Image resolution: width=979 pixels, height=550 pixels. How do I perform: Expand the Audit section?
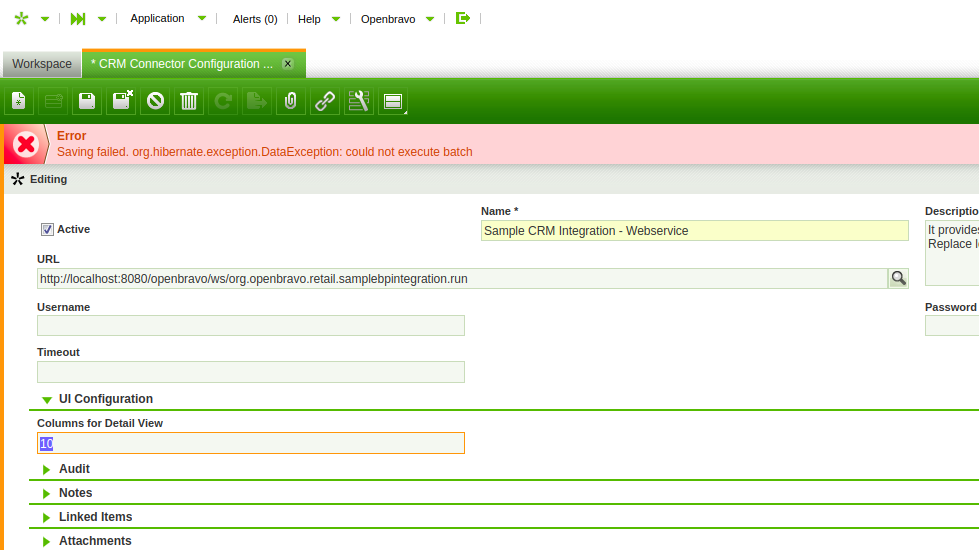pyautogui.click(x=47, y=469)
